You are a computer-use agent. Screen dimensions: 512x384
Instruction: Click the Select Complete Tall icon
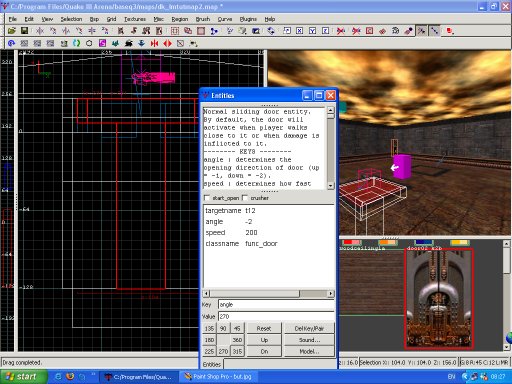click(x=121, y=31)
